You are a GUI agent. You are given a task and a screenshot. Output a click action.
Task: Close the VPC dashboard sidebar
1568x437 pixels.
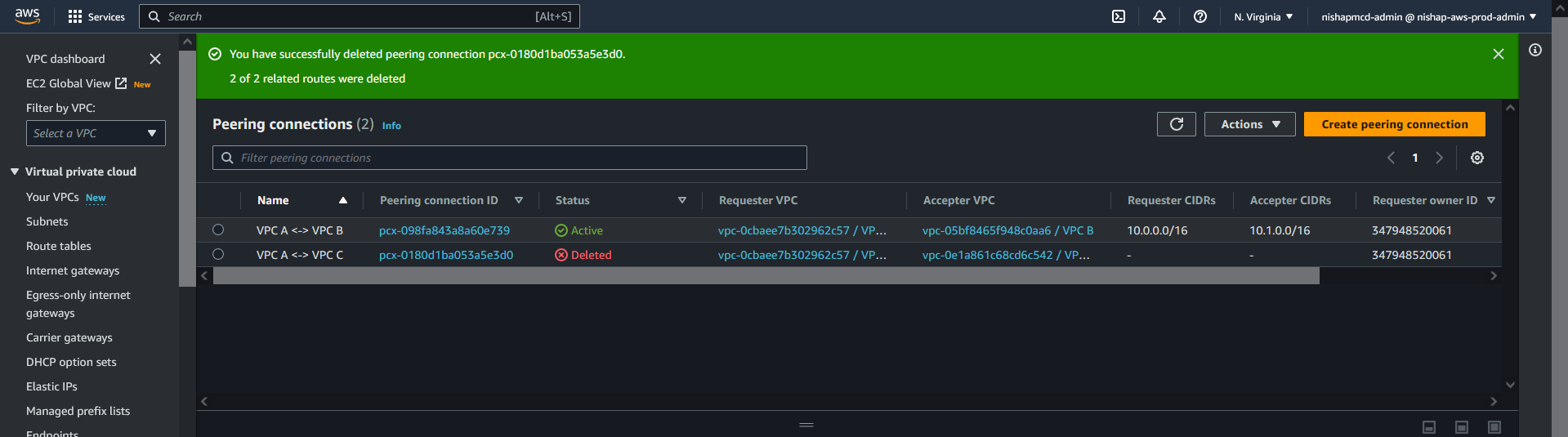tap(155, 59)
